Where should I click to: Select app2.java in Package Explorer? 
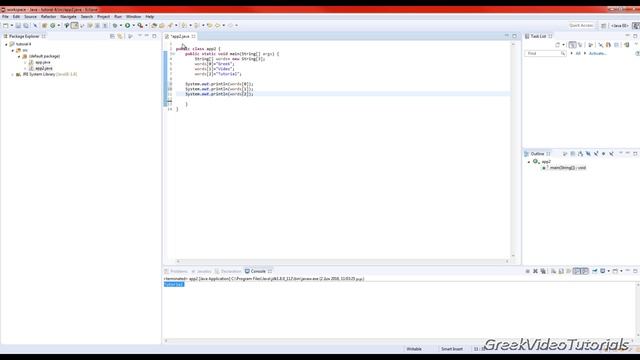click(x=43, y=68)
